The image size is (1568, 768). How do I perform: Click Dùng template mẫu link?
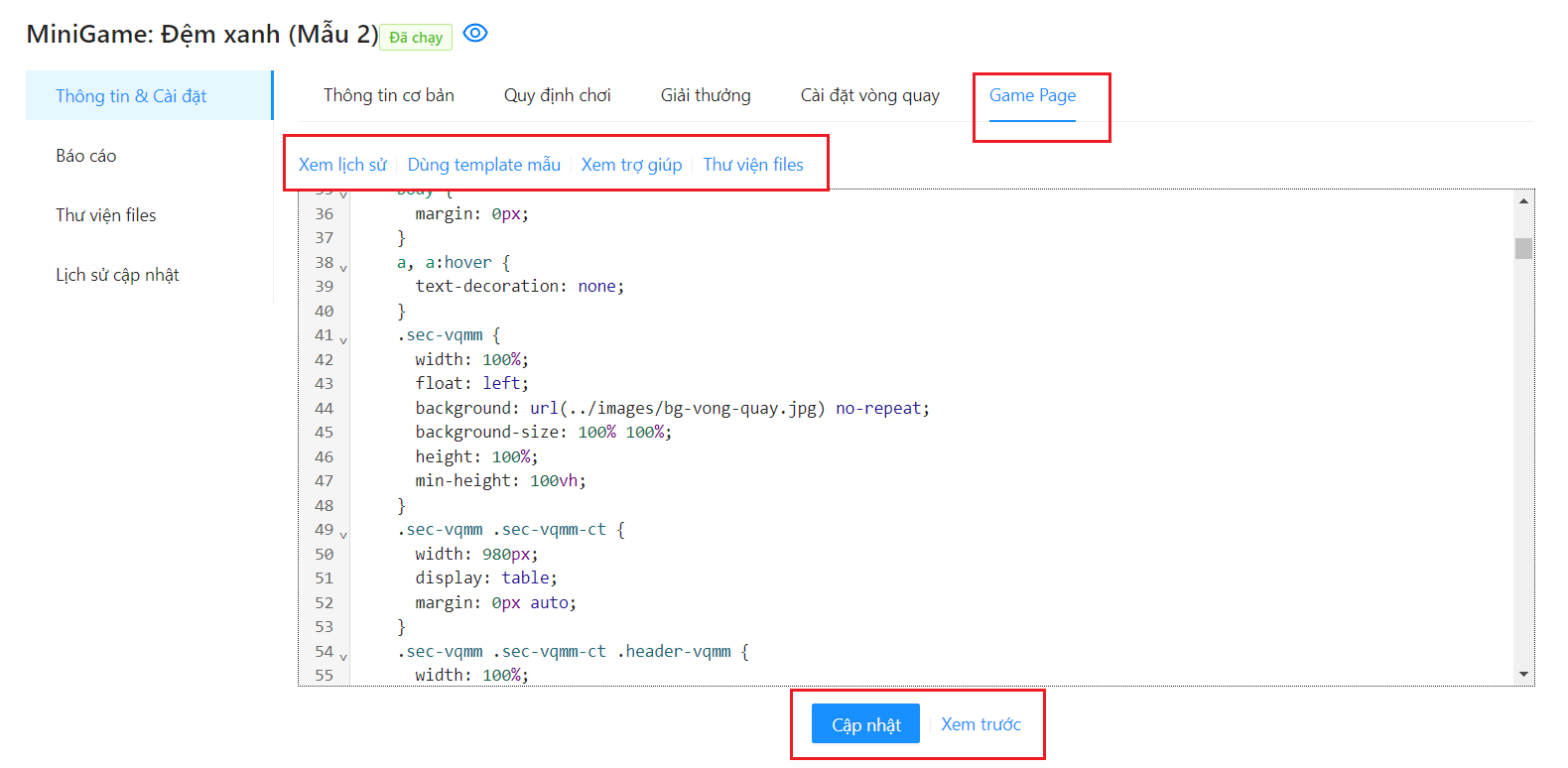click(483, 165)
